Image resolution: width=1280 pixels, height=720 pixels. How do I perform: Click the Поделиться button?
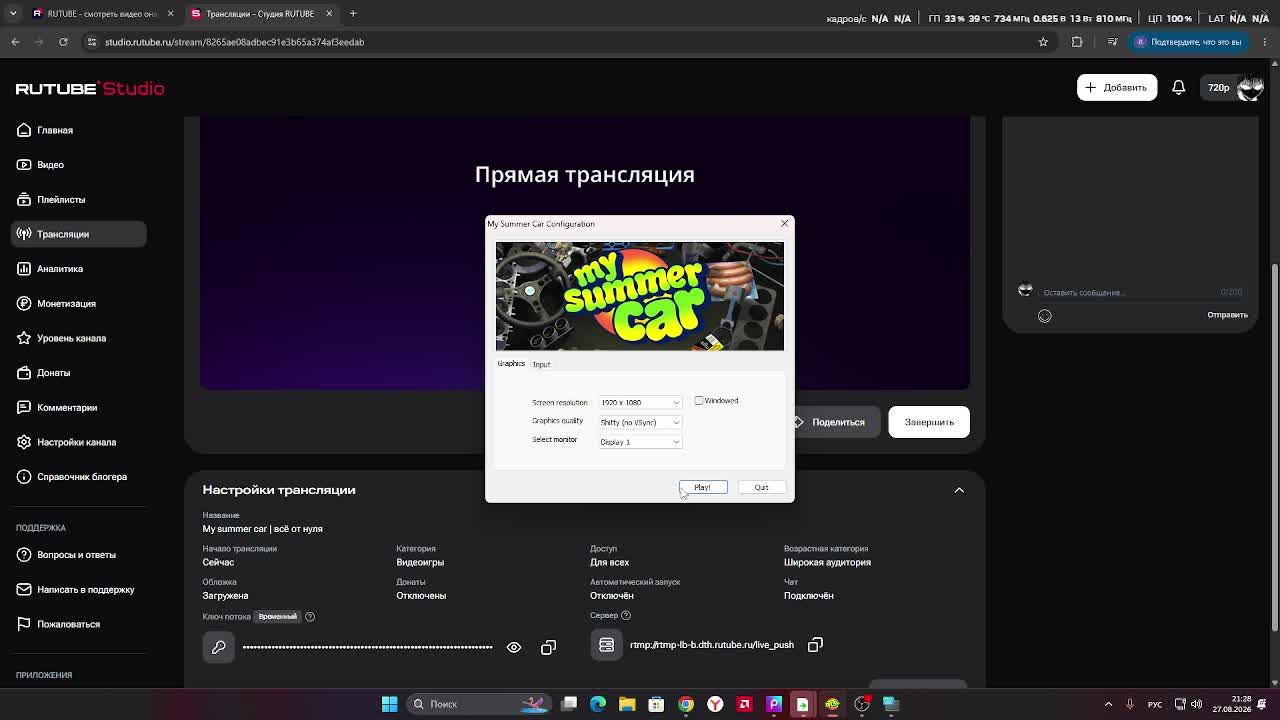[x=830, y=422]
